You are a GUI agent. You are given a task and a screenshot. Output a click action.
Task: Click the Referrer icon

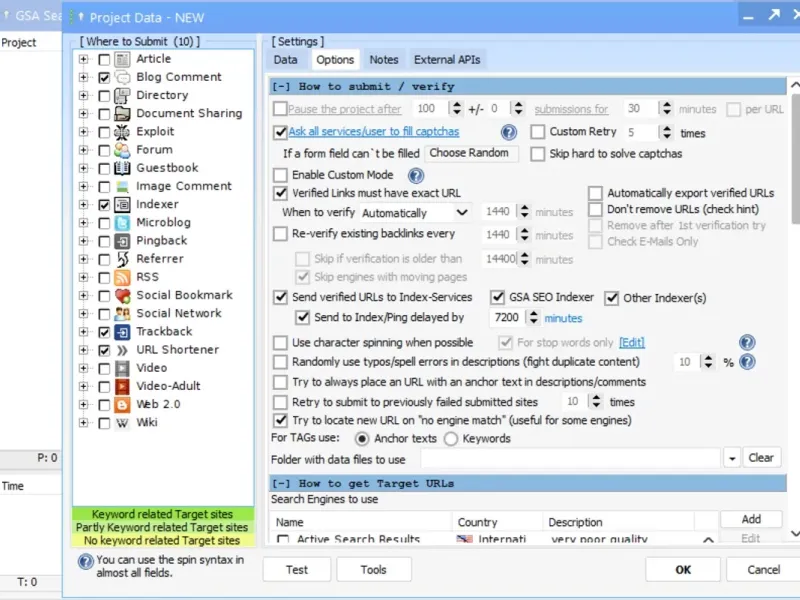122,259
